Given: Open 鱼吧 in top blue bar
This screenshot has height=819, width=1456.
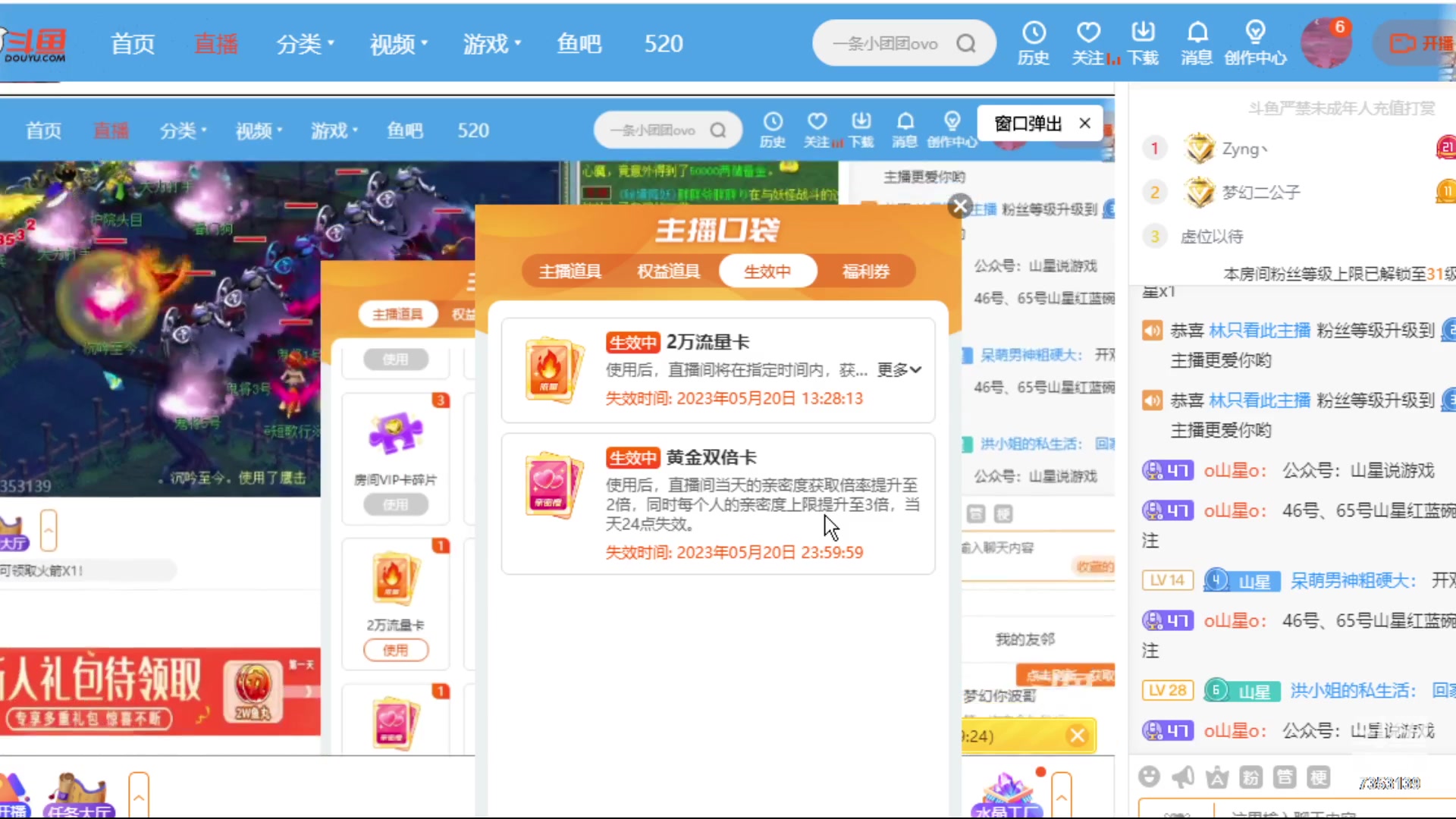Looking at the screenshot, I should (x=579, y=44).
